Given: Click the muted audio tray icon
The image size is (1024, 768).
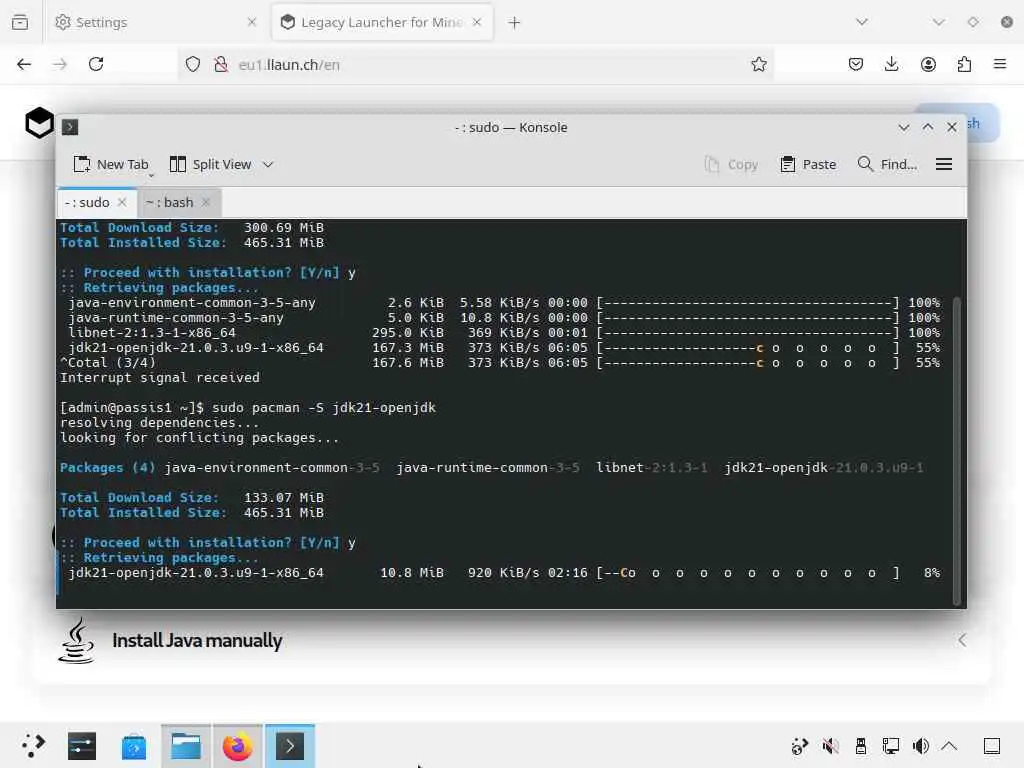Looking at the screenshot, I should coord(830,746).
